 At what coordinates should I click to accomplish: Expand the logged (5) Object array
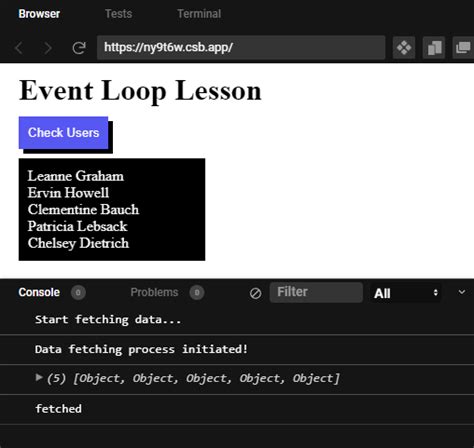pyautogui.click(x=39, y=377)
